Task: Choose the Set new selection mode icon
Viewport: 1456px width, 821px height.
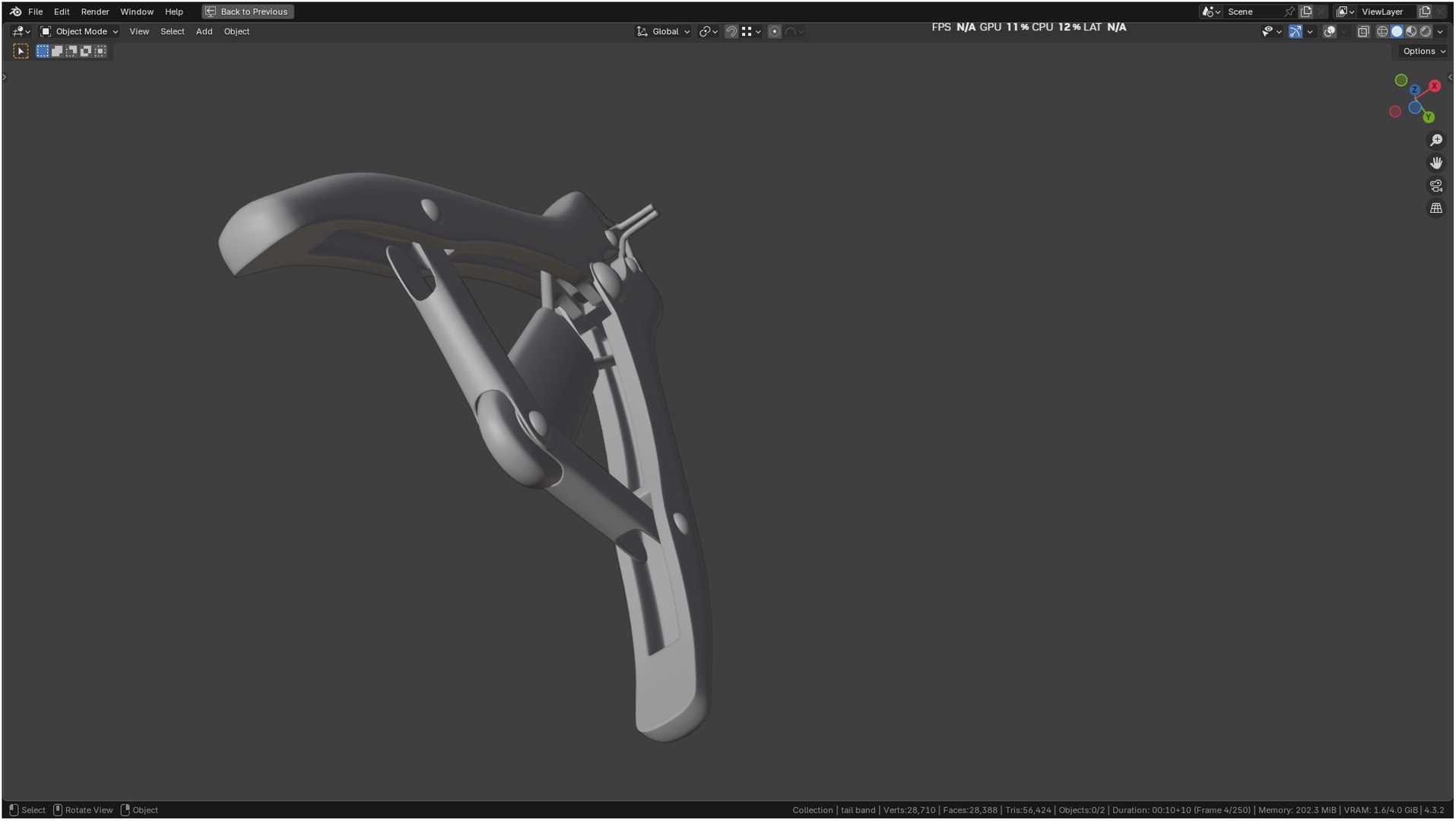Action: 43,51
